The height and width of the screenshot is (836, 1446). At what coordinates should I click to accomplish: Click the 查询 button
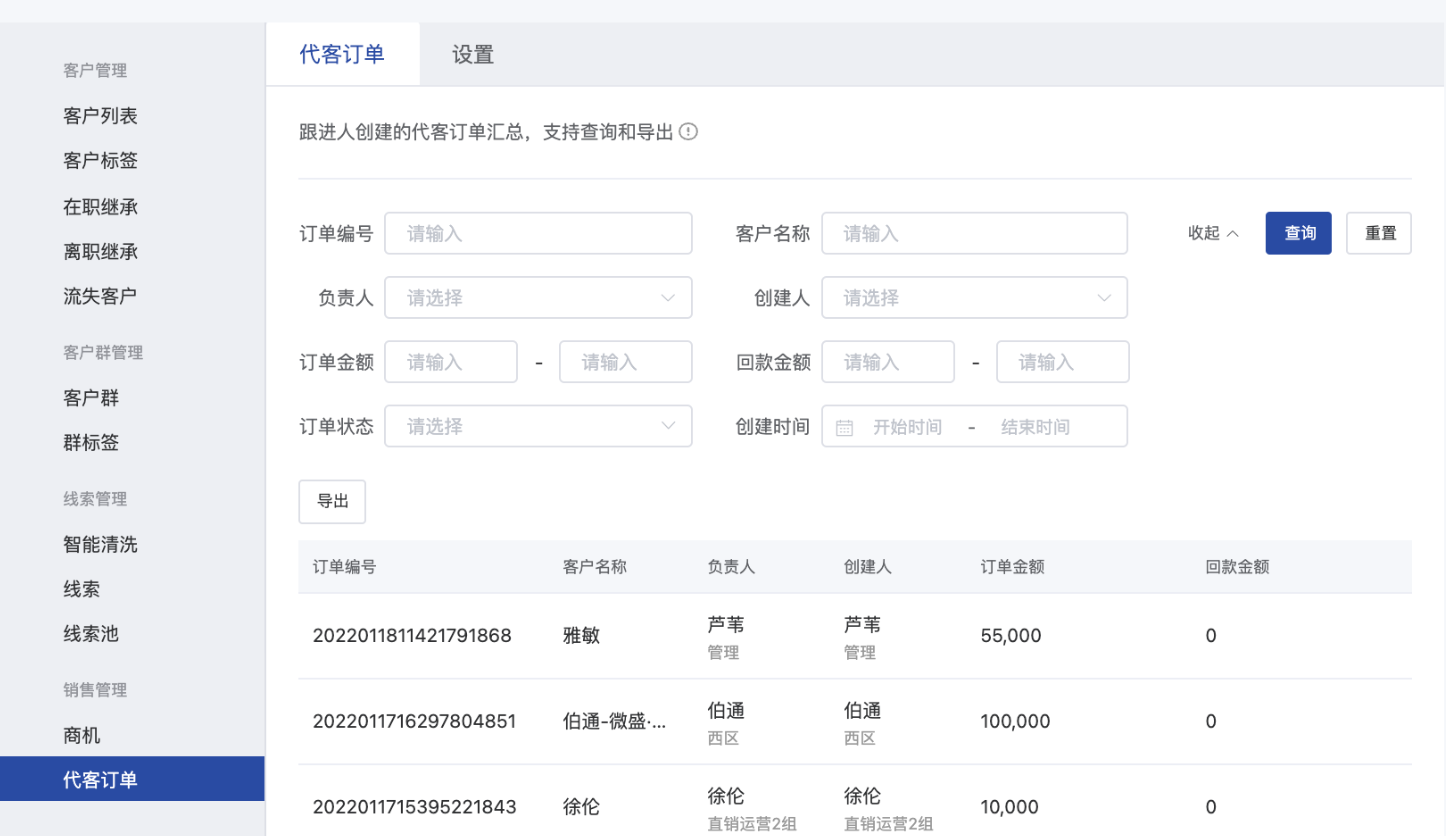(x=1299, y=233)
